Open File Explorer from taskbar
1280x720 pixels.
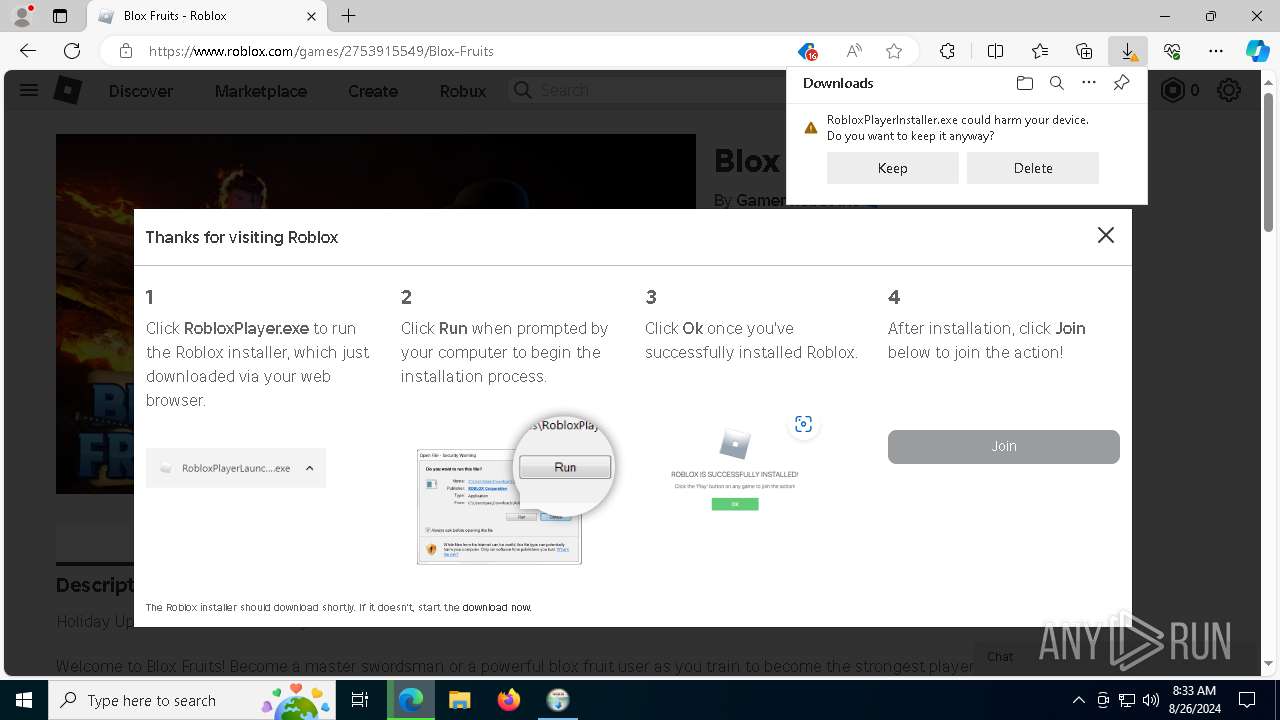click(x=460, y=700)
